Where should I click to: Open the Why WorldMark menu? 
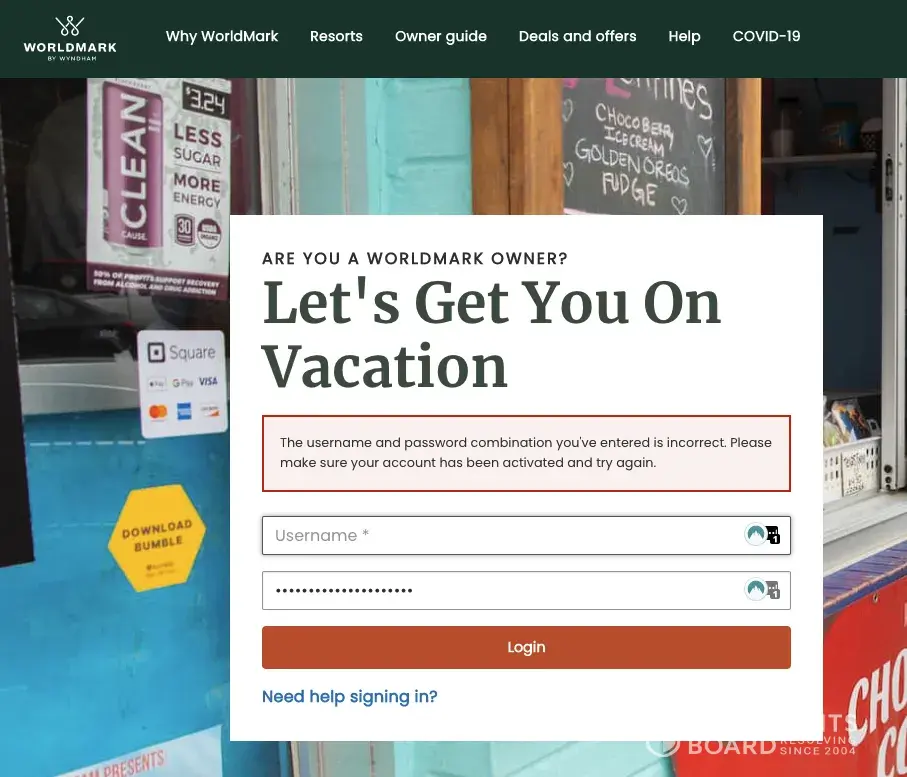[222, 36]
